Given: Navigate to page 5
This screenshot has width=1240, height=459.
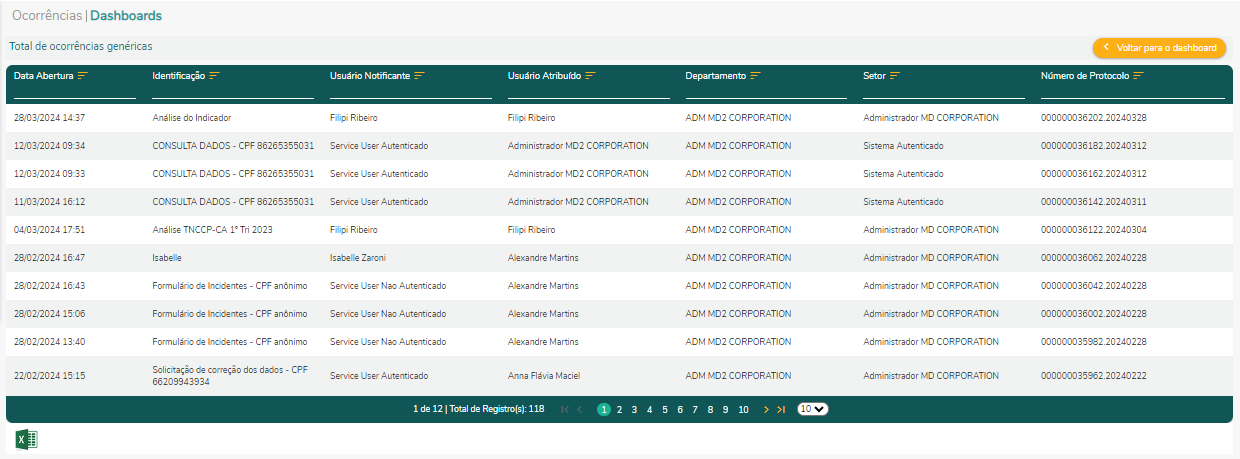Looking at the screenshot, I should 664,409.
